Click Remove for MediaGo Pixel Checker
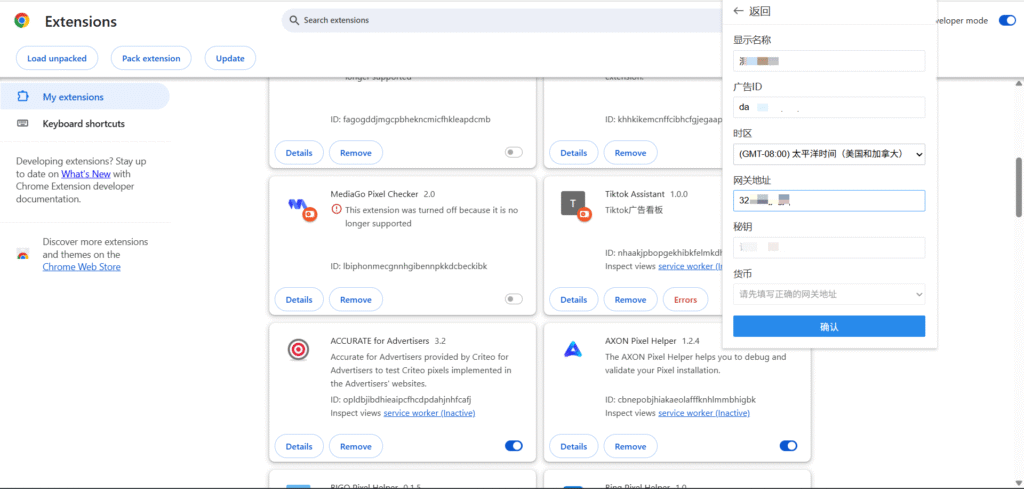 (356, 300)
